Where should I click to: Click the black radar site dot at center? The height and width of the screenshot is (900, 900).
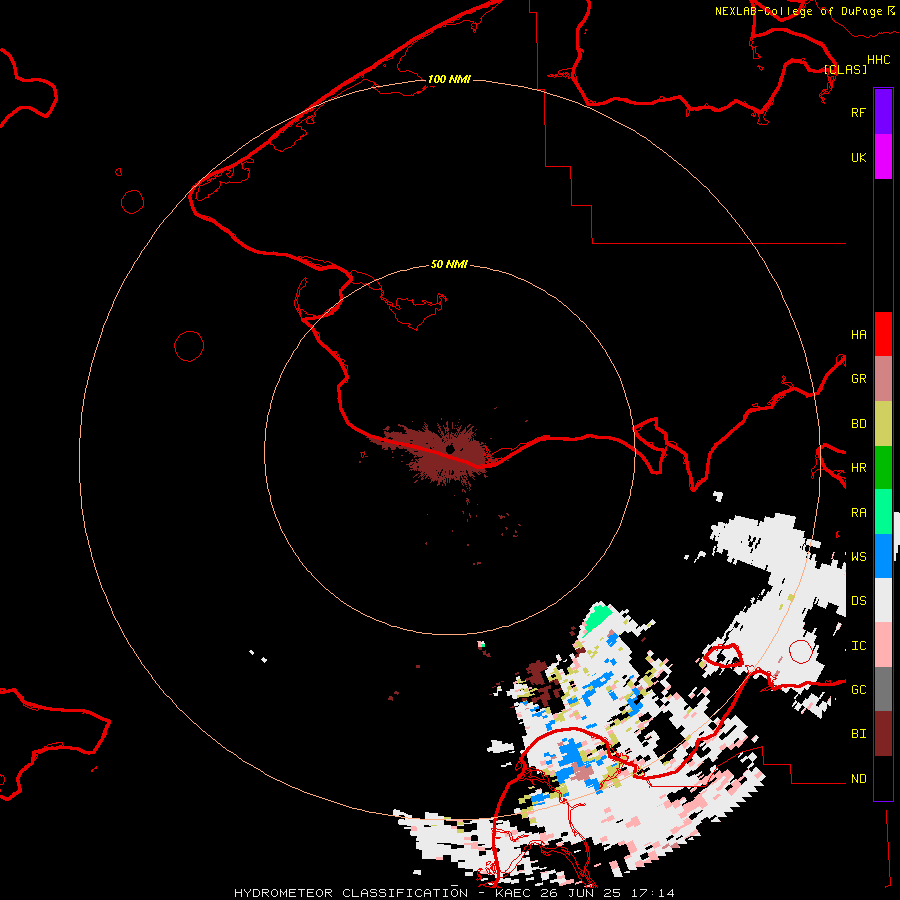tap(450, 449)
